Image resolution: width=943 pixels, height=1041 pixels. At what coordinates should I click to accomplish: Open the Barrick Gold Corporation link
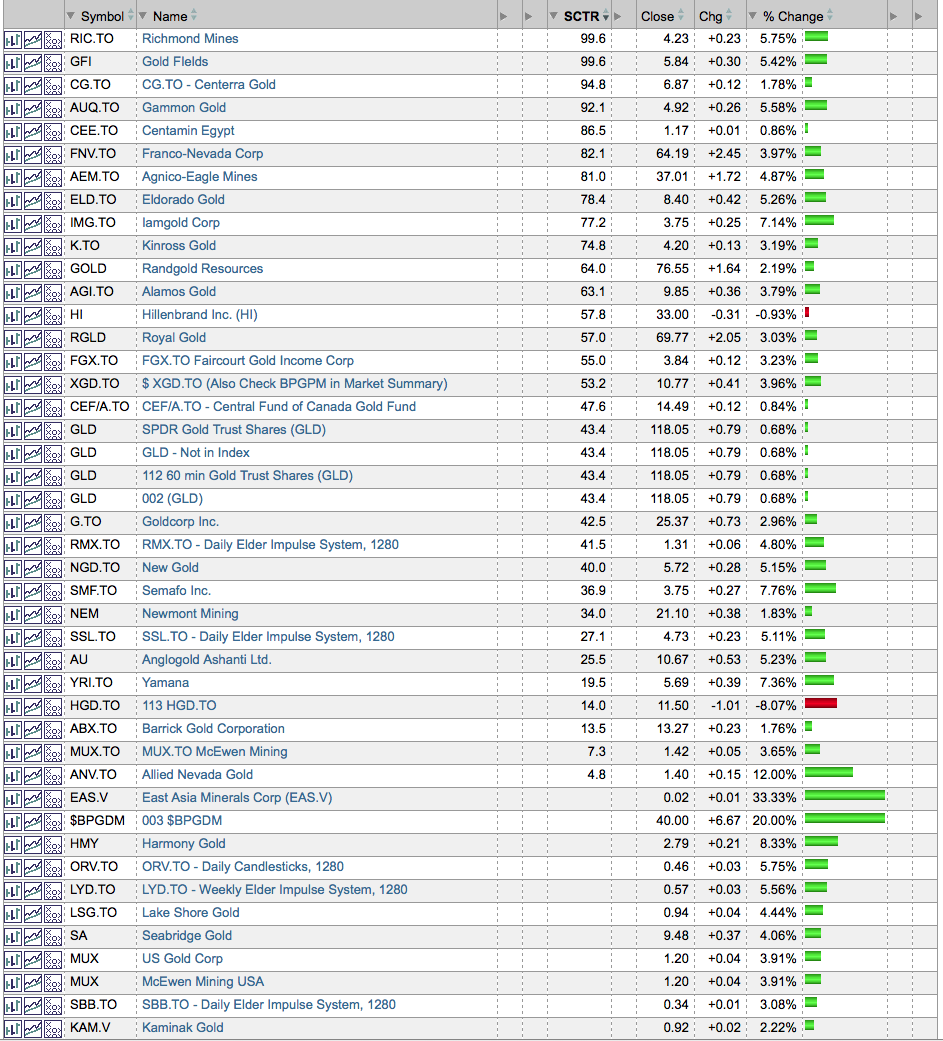(213, 728)
